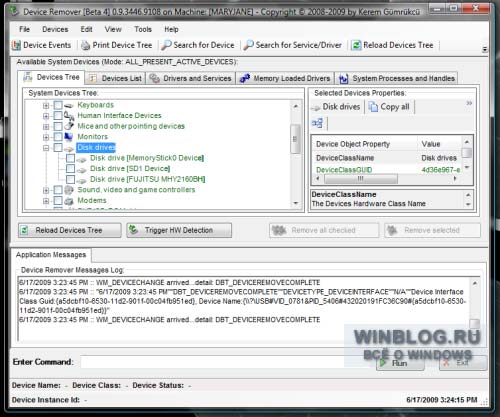
Task: Open the Tools menu
Action: tap(143, 29)
